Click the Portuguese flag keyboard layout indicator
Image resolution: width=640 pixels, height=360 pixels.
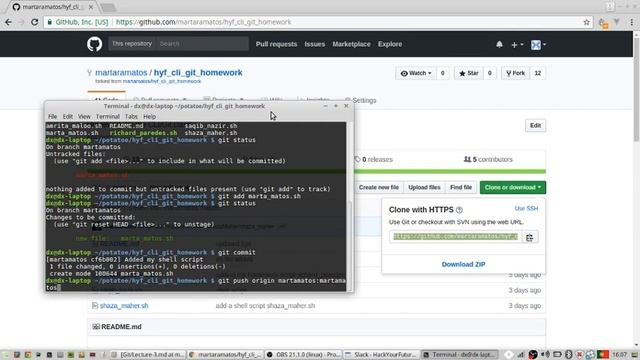(603, 354)
